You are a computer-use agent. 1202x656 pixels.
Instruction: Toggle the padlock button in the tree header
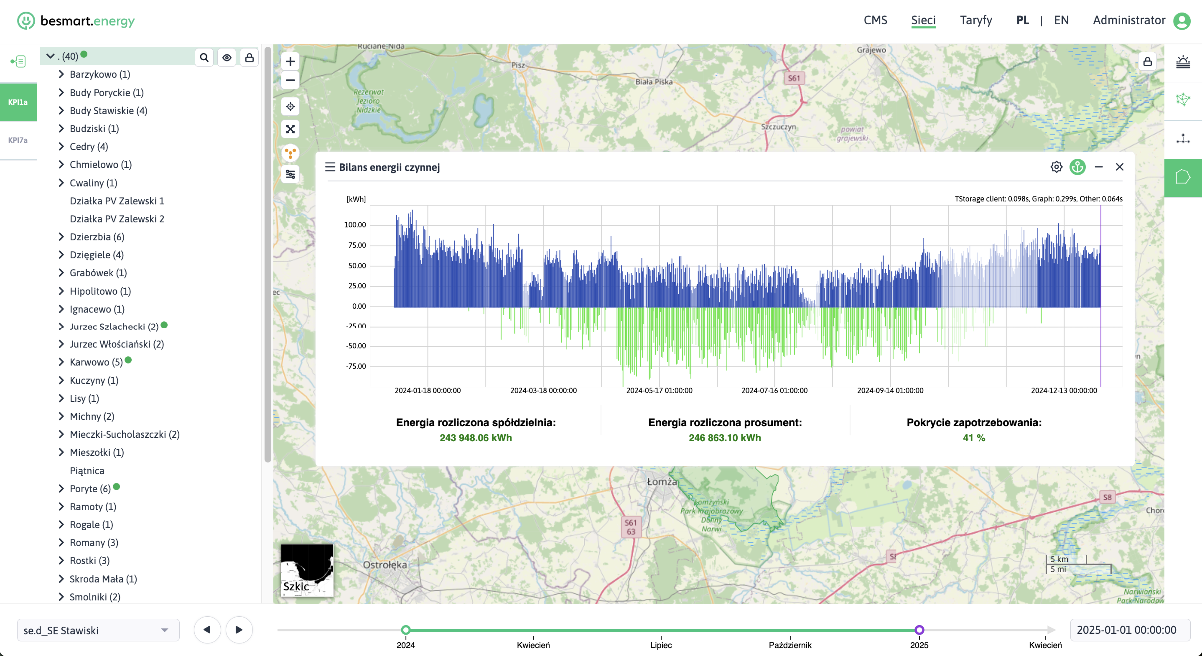pos(249,58)
